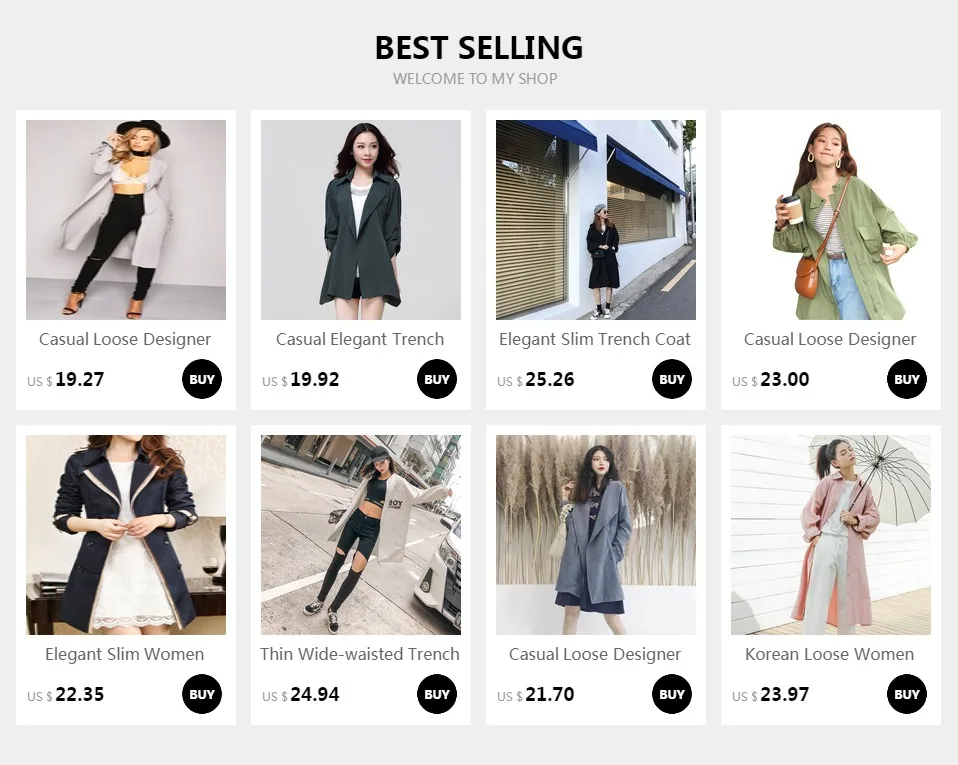Viewport: 958px width, 765px height.
Task: Open the navy double-breasted coat photo
Action: coord(126,535)
